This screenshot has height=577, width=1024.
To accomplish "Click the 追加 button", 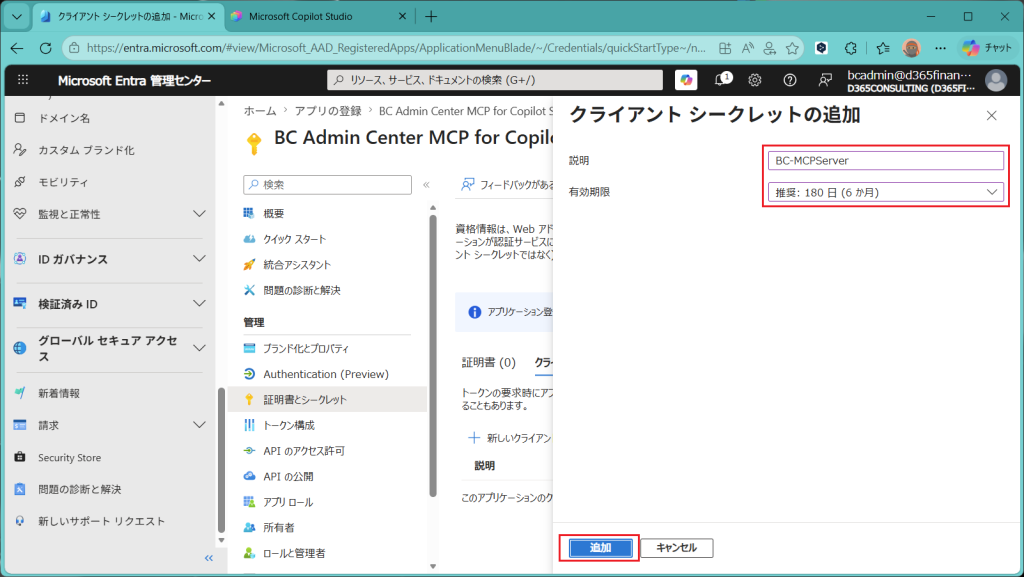I will 600,548.
